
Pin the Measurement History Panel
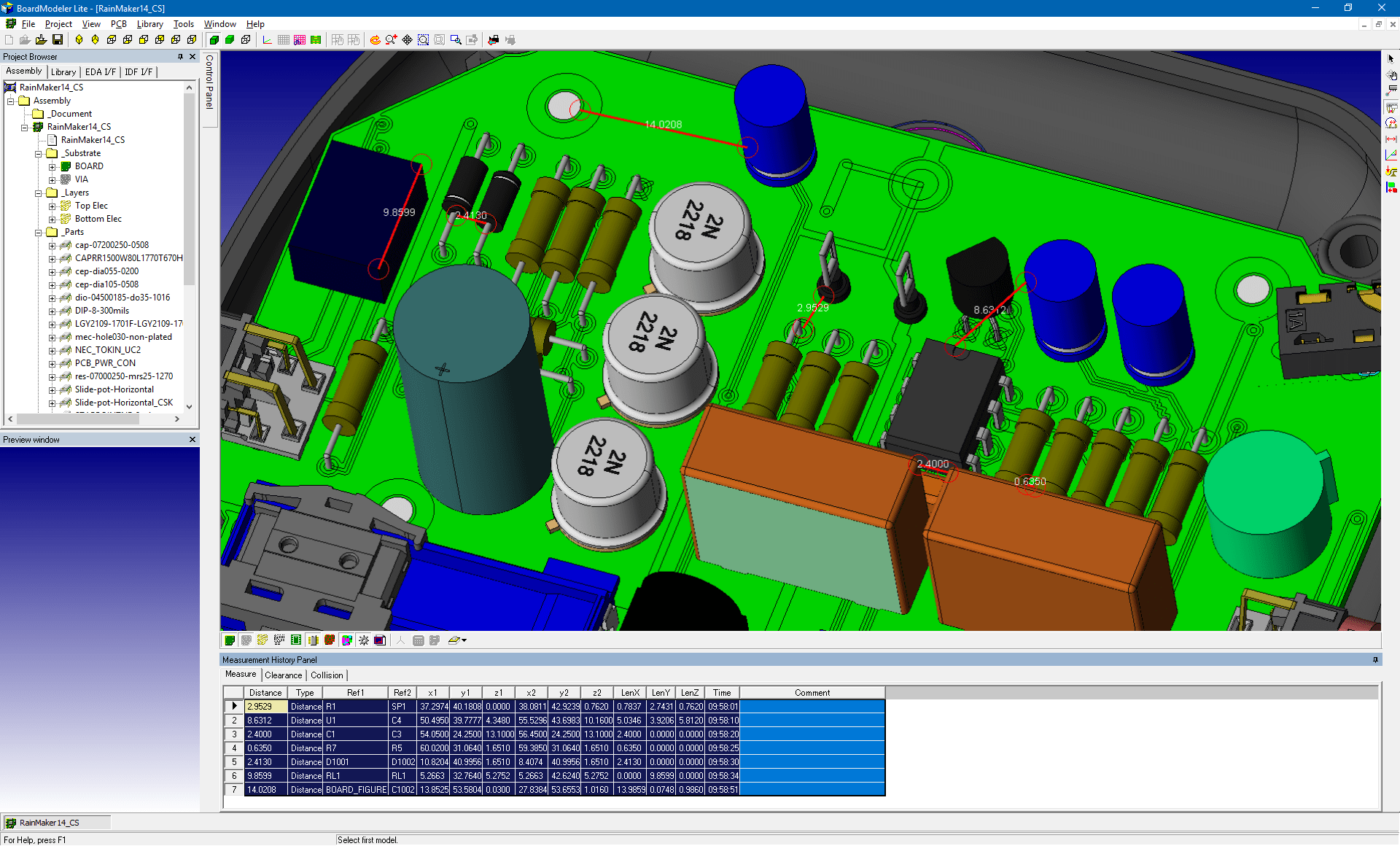point(1375,659)
